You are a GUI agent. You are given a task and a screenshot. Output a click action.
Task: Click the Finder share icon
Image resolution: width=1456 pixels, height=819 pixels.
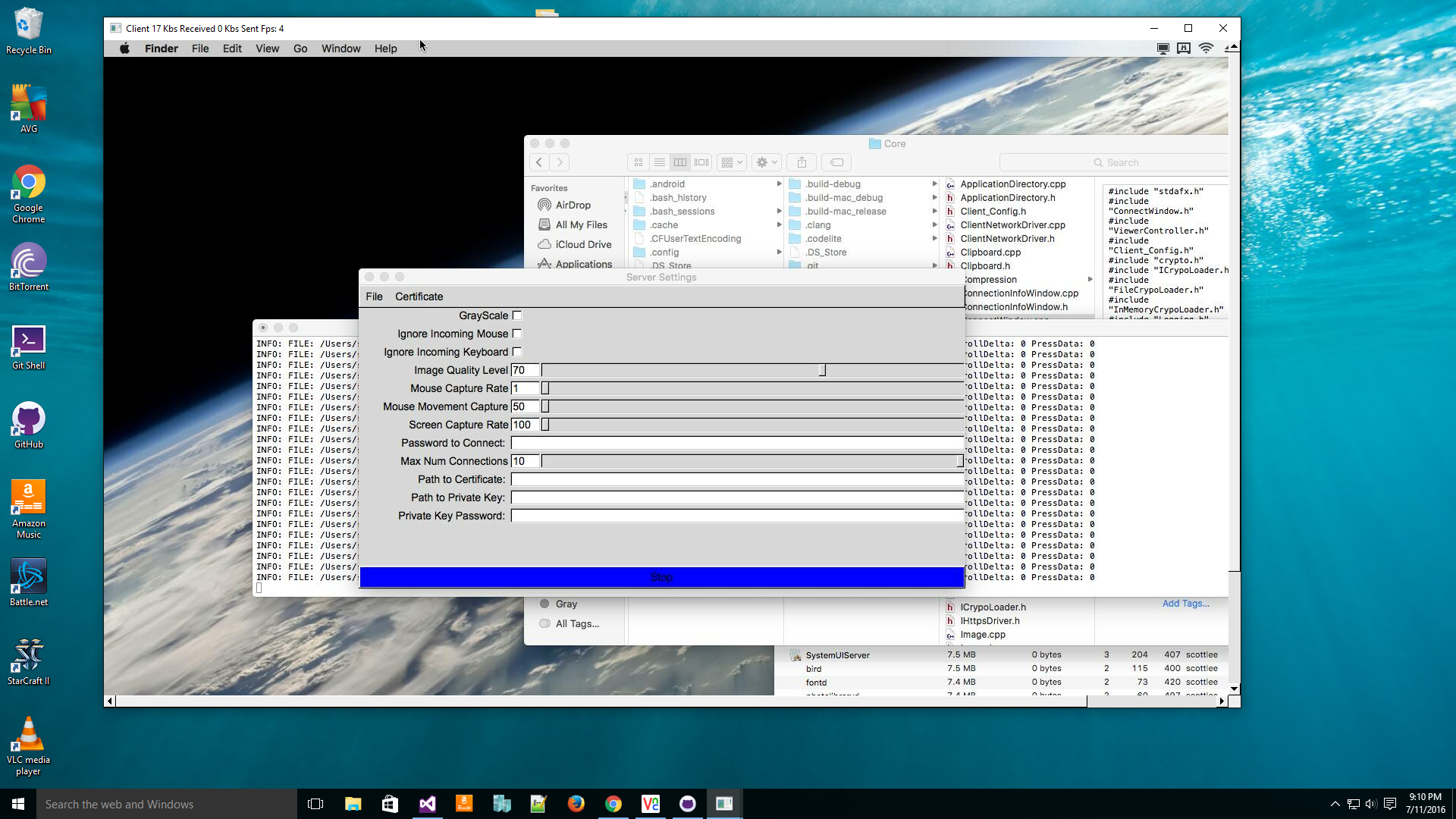pyautogui.click(x=802, y=162)
